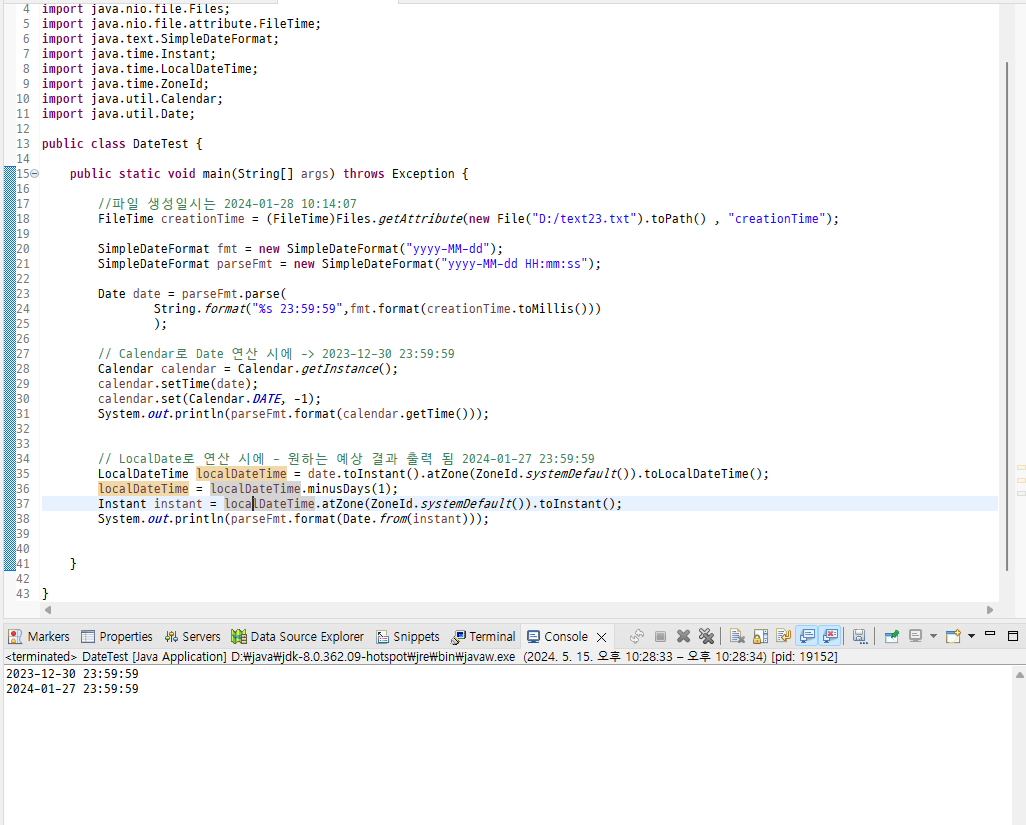Click the Console scroll up arrow
This screenshot has height=825, width=1026.
click(1019, 675)
